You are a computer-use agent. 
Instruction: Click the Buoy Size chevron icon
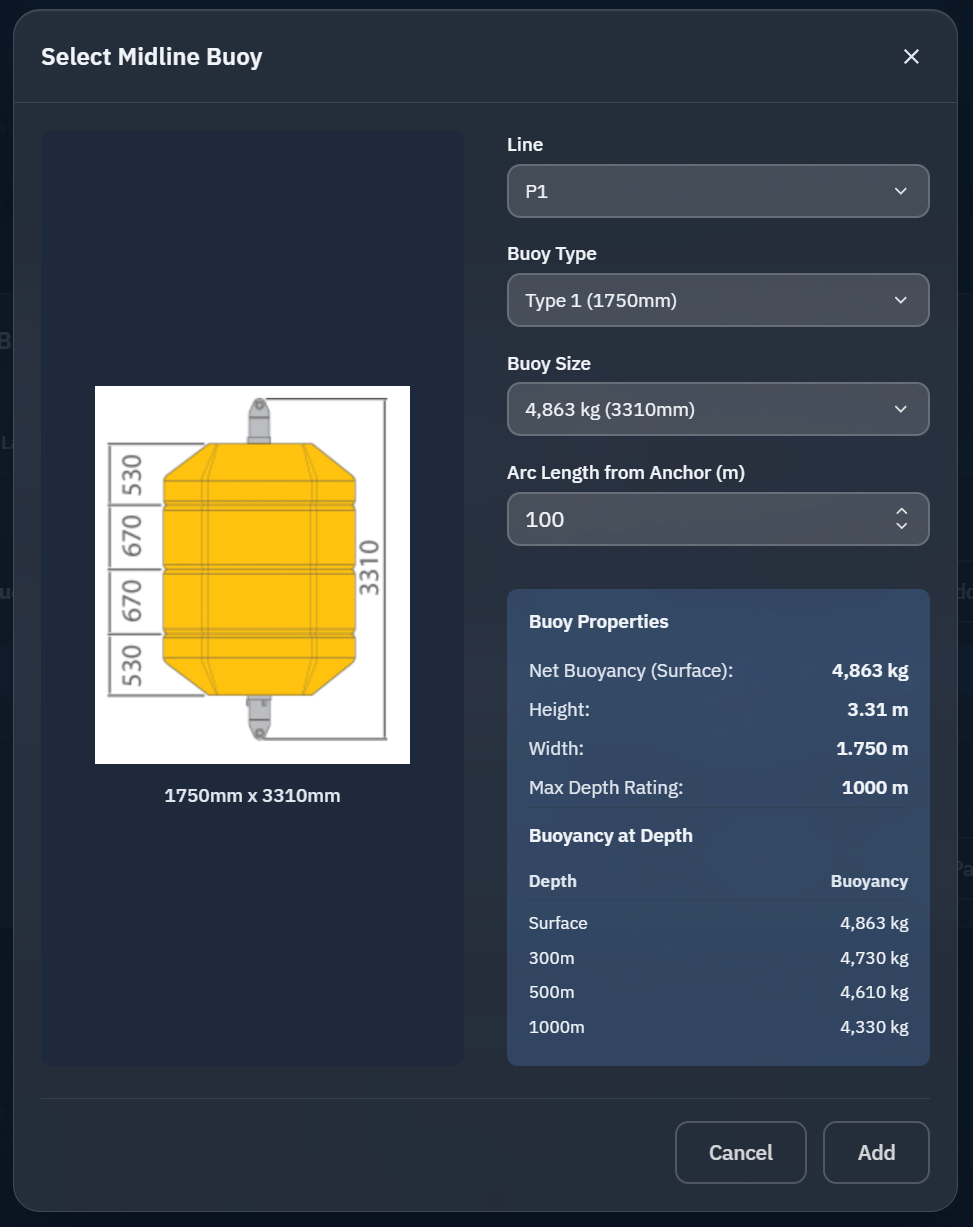(x=899, y=409)
